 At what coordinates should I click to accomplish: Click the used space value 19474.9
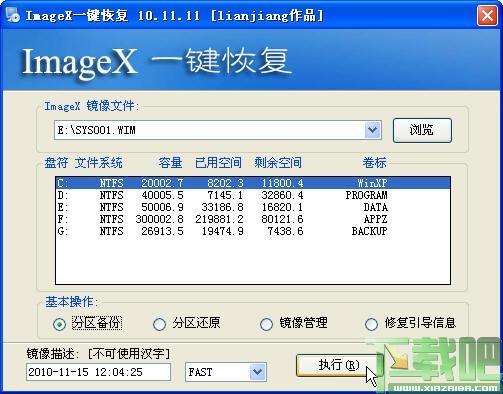pos(222,231)
